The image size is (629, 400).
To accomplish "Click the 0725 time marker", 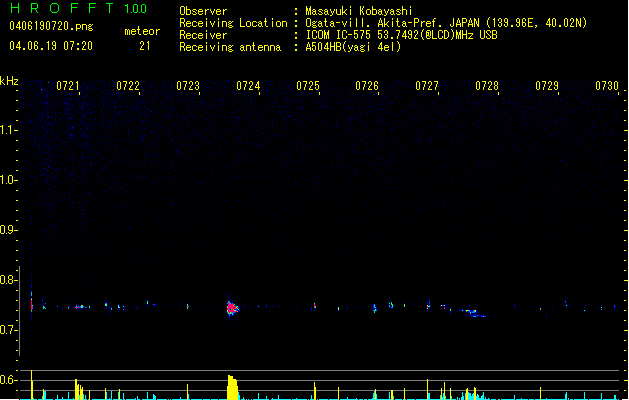I will pos(308,86).
